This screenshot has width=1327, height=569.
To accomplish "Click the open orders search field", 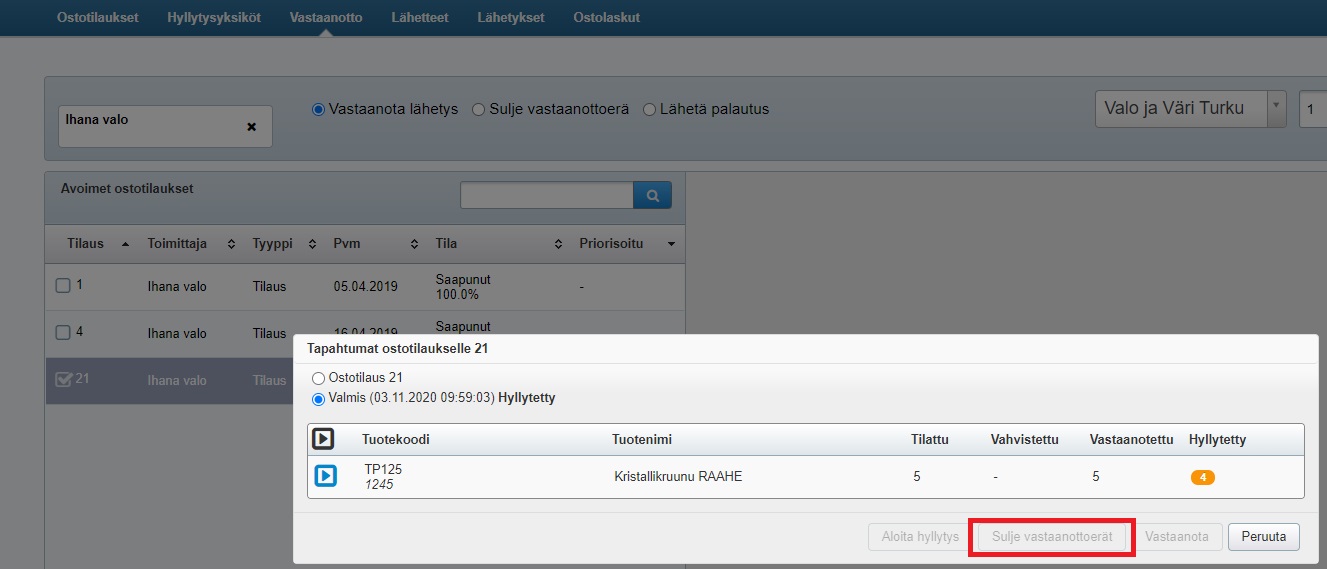I will pyautogui.click(x=546, y=196).
